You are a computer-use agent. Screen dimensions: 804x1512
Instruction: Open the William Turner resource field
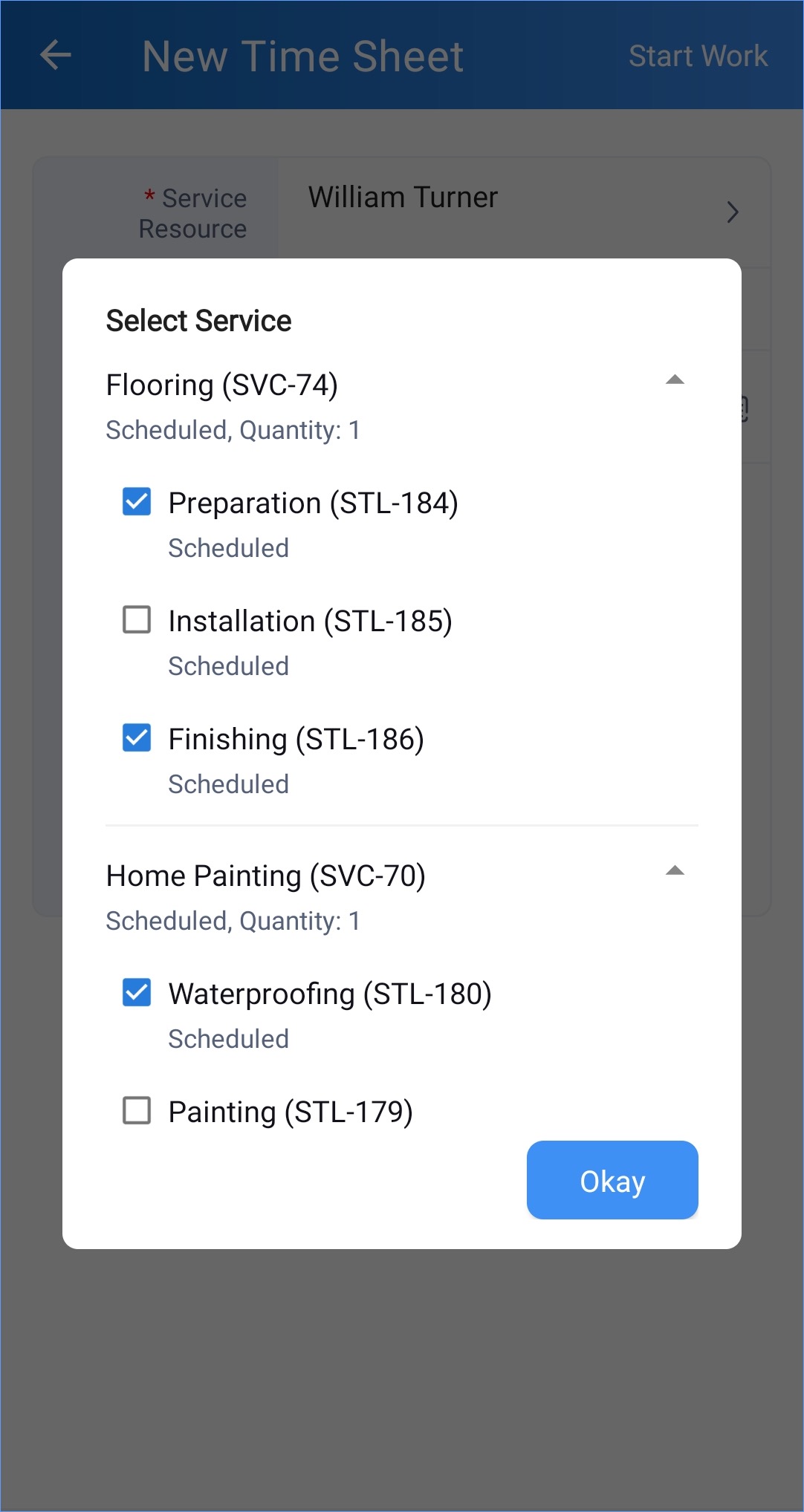pyautogui.click(x=524, y=212)
